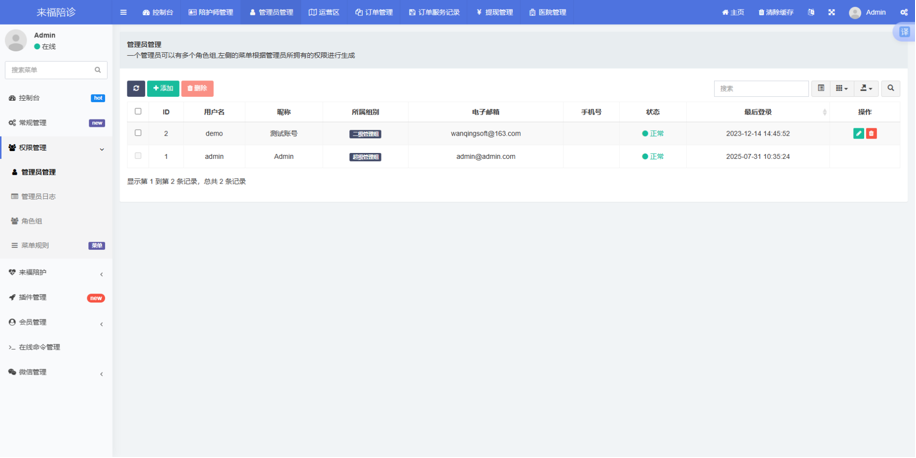
Task: Check the checkbox for the admin row
Action: [x=138, y=156]
